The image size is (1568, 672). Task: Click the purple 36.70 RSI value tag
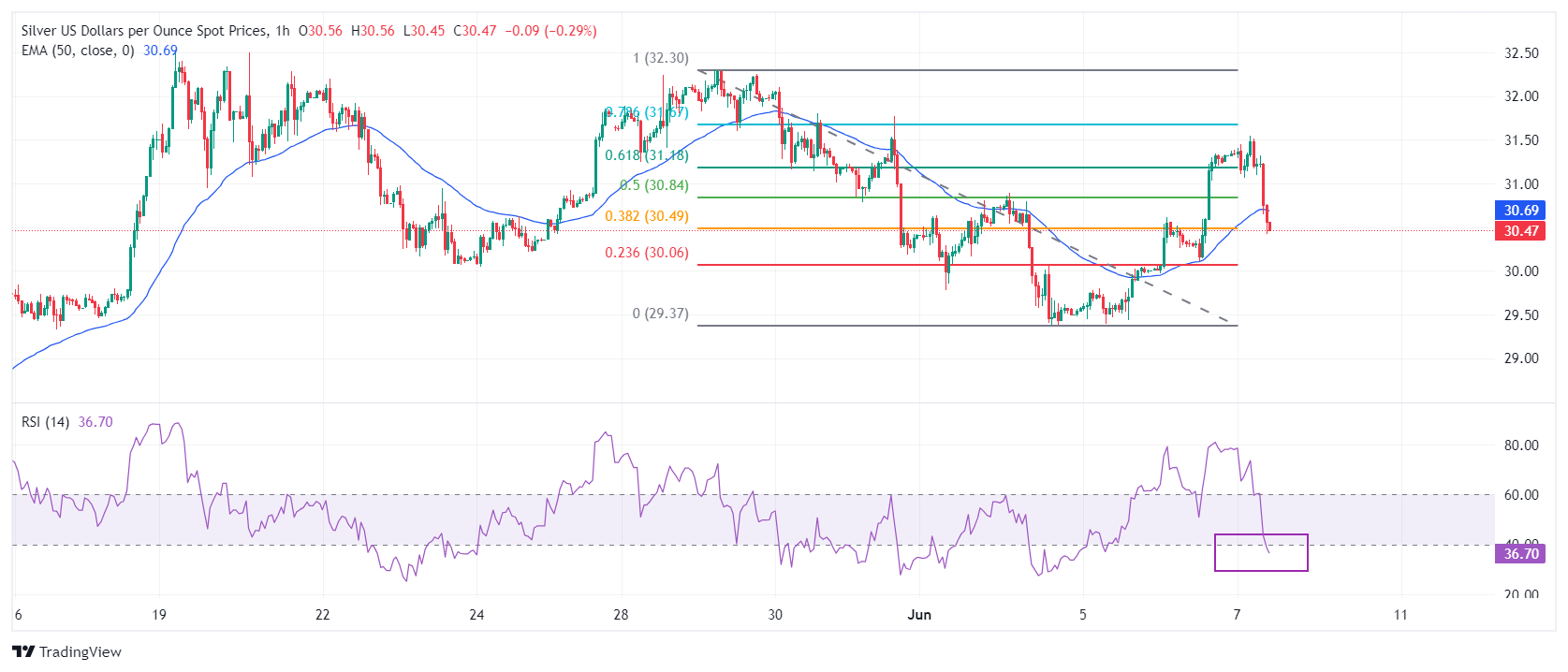[x=1521, y=554]
